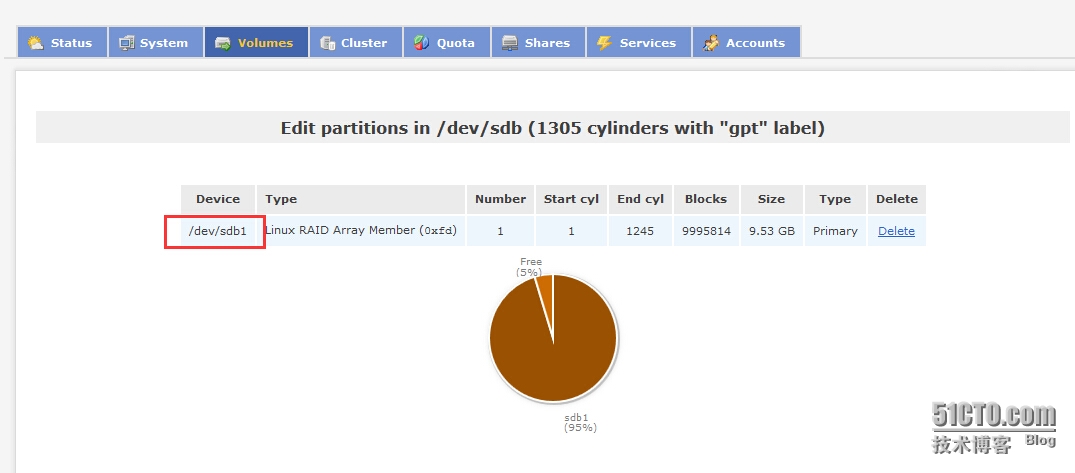Click the Free (5%) chart label
This screenshot has height=473, width=1075.
529,267
